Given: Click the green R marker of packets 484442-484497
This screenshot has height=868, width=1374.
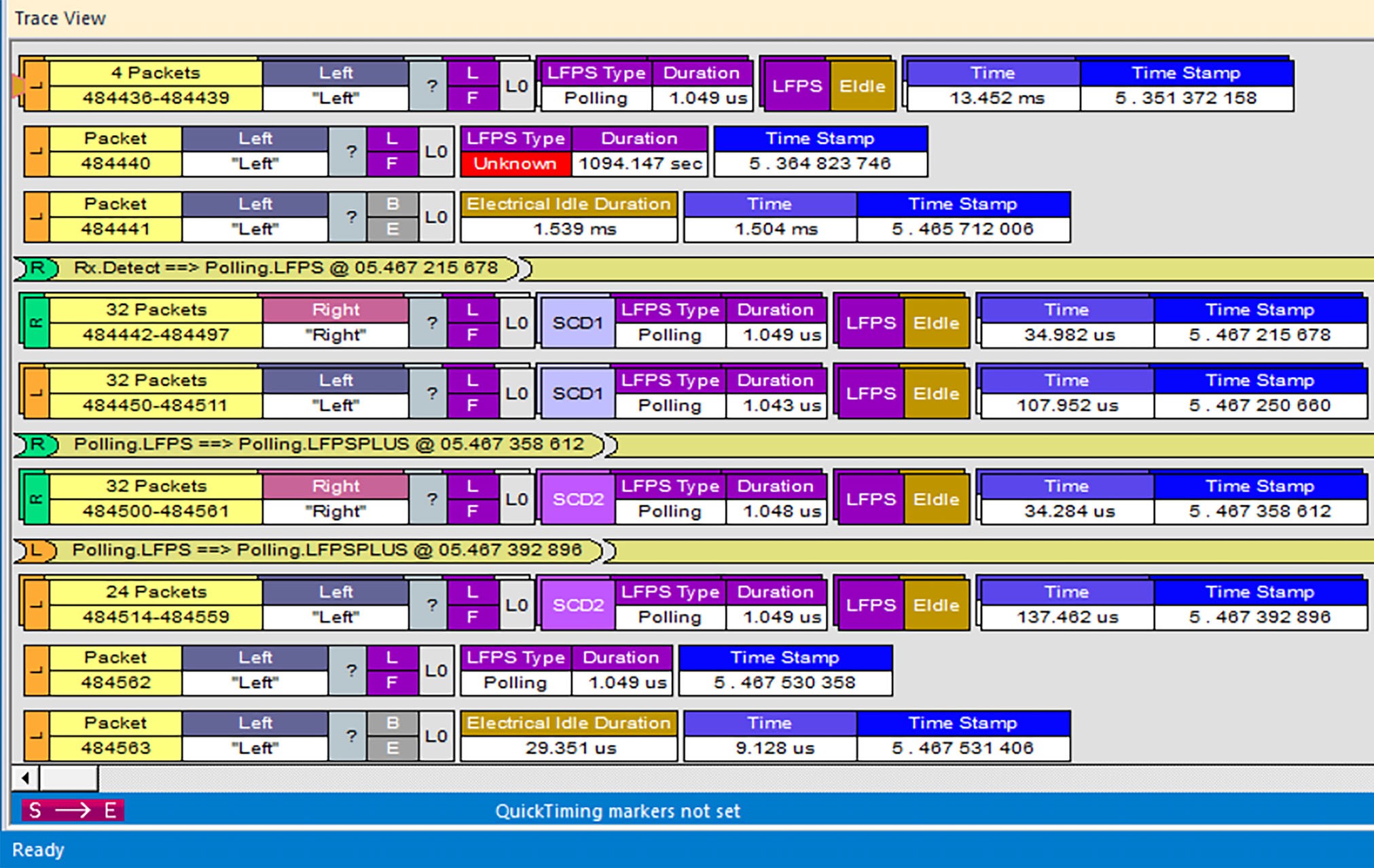Looking at the screenshot, I should click(36, 323).
